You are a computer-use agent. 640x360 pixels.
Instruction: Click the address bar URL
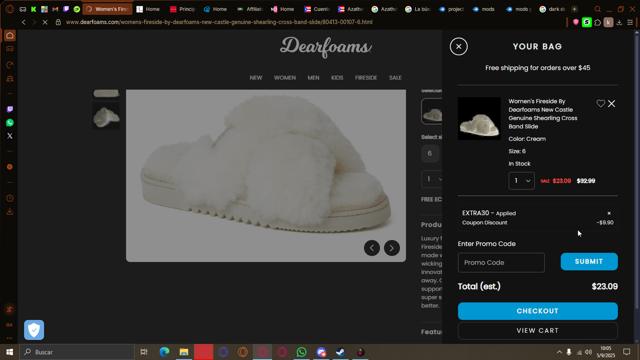coord(219,22)
